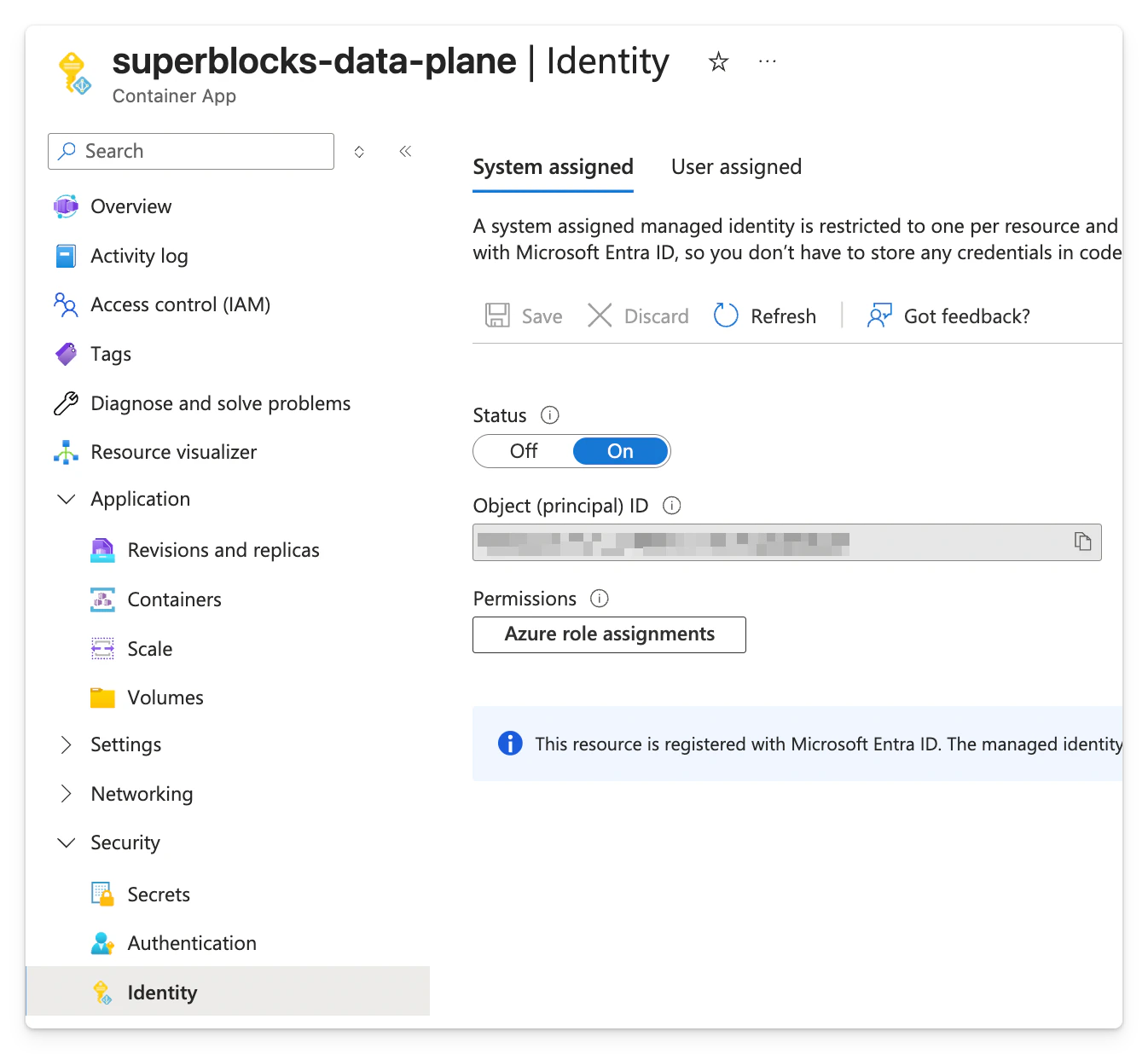1148x1054 pixels.
Task: Click the Discard button label
Action: coord(656,316)
